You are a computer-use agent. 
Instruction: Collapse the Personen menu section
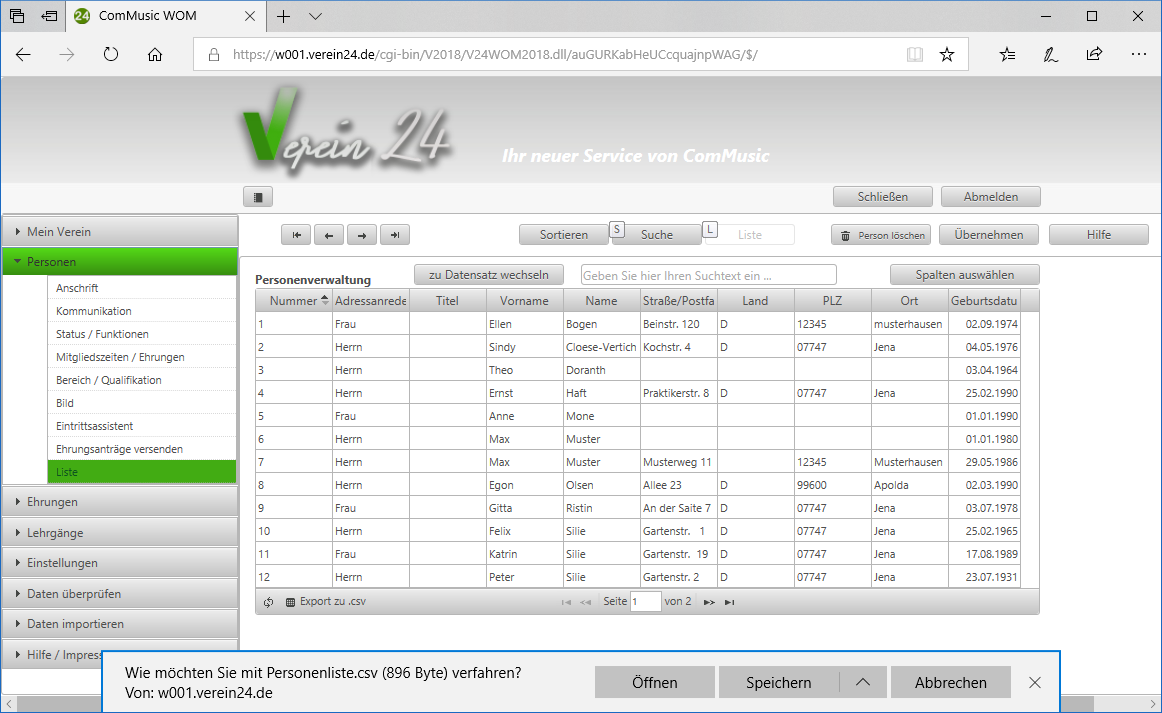tap(120, 262)
